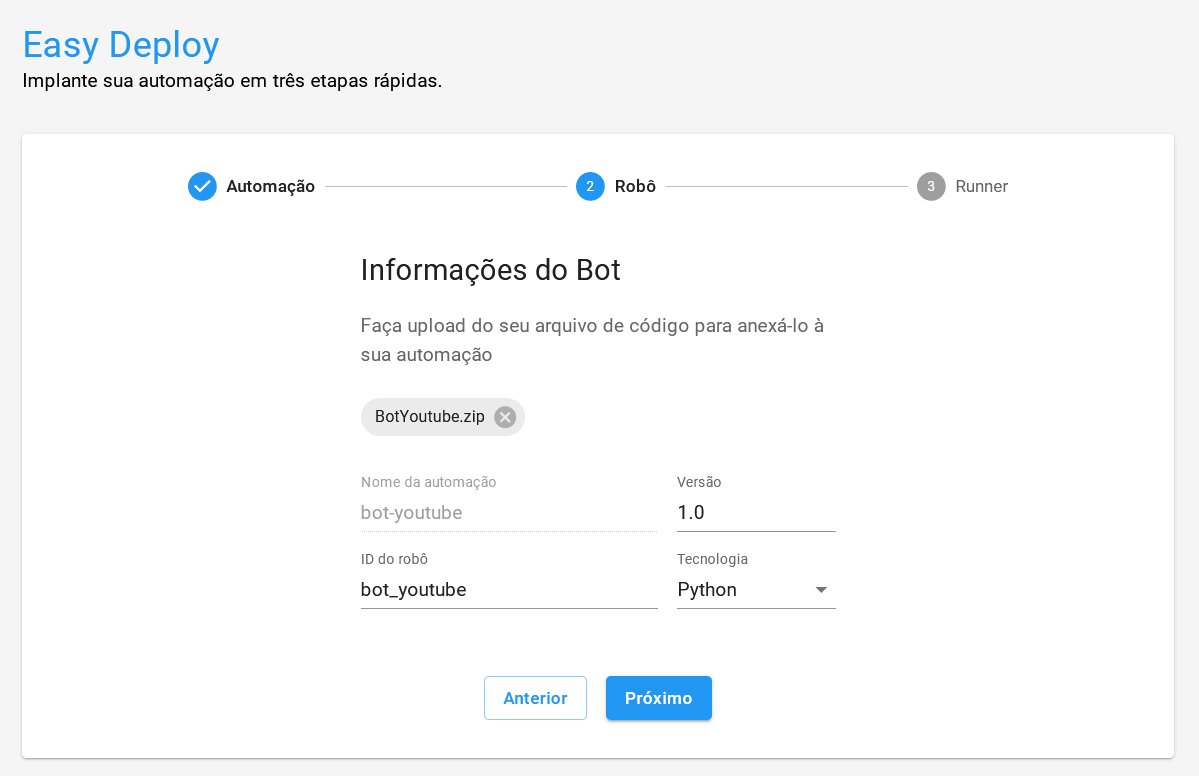Viewport: 1199px width, 776px height.
Task: Click the Versão input field containing 1.0
Action: [x=755, y=513]
